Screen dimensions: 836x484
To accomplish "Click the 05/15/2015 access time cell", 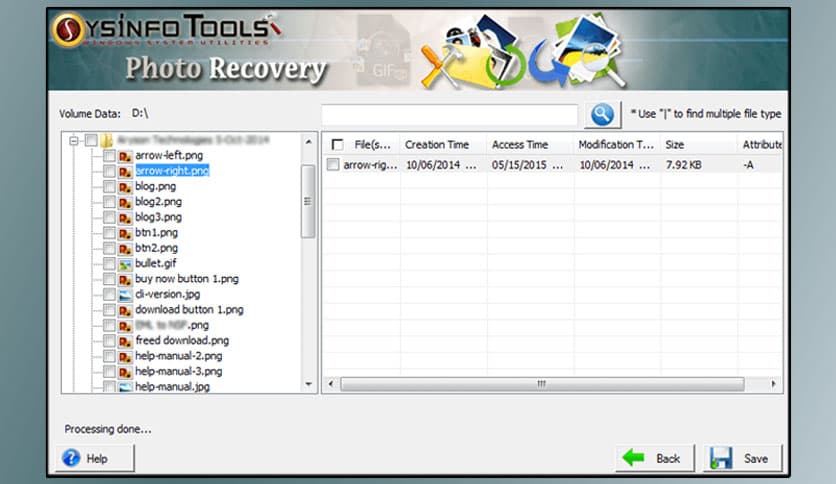I will tap(527, 165).
